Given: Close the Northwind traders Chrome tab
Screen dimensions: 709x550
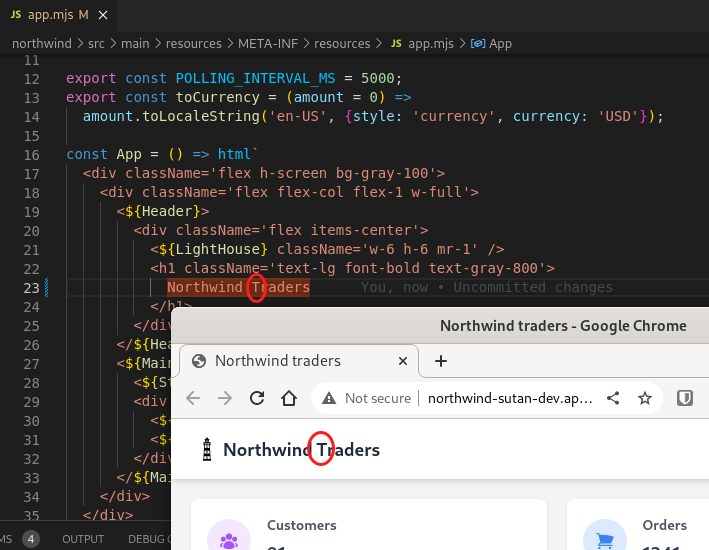Looking at the screenshot, I should pyautogui.click(x=402, y=361).
